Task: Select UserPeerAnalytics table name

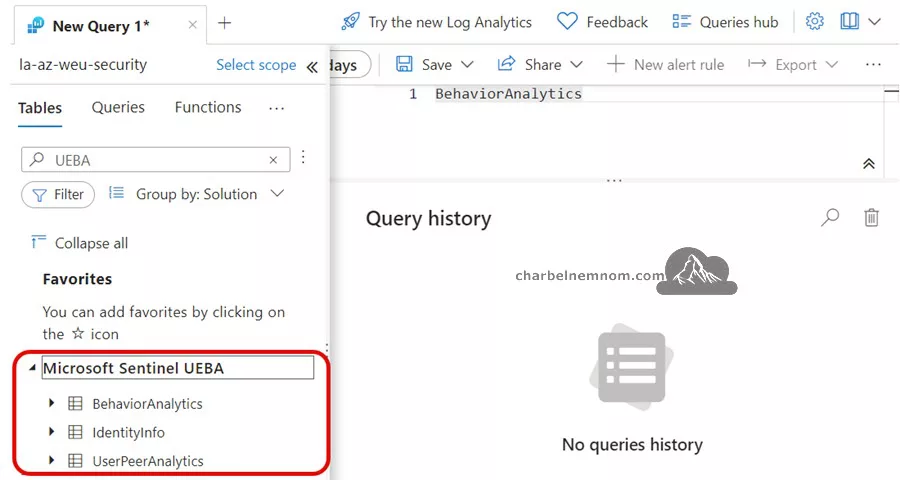Action: pyautogui.click(x=148, y=461)
